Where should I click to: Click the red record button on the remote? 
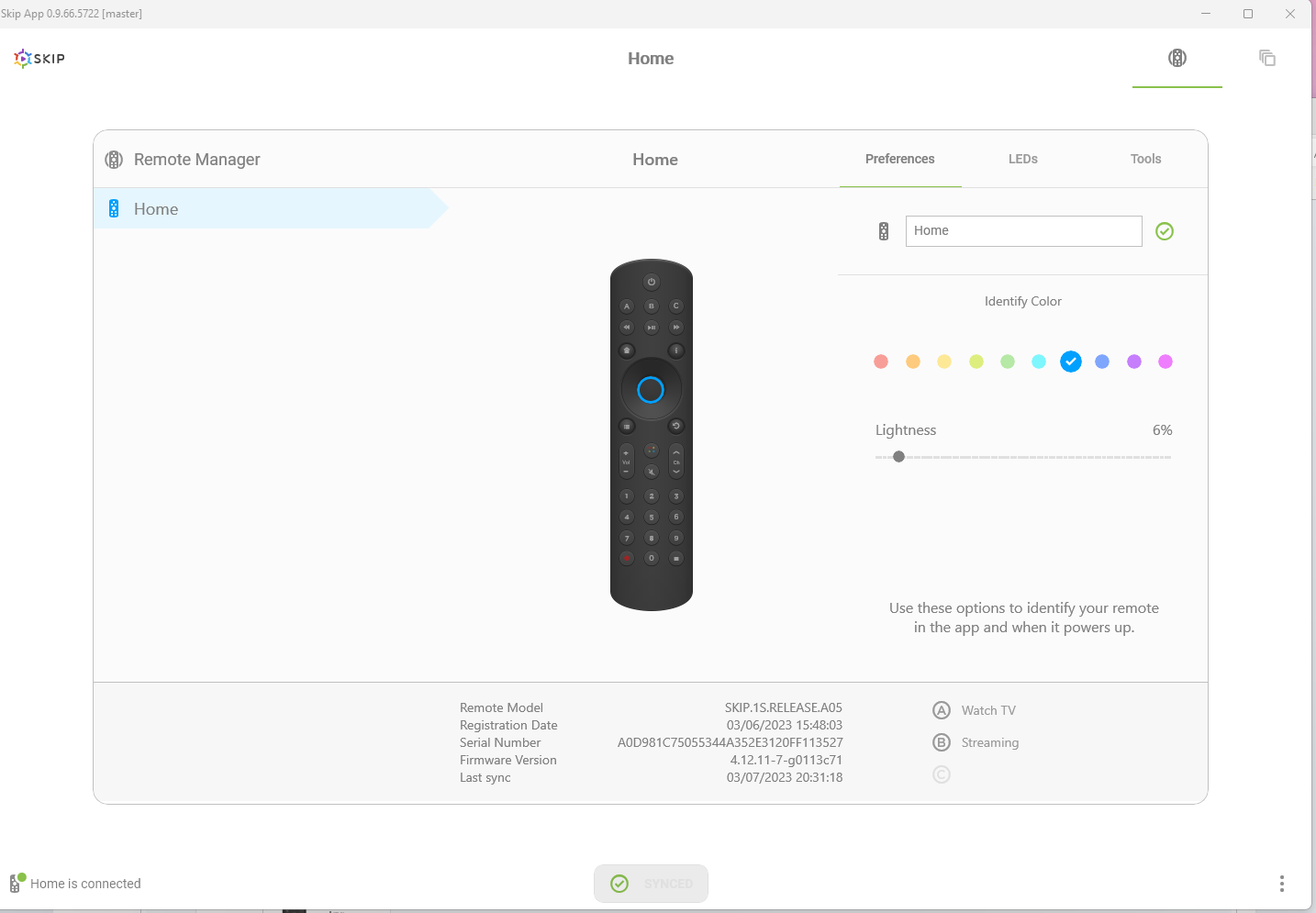[x=627, y=558]
